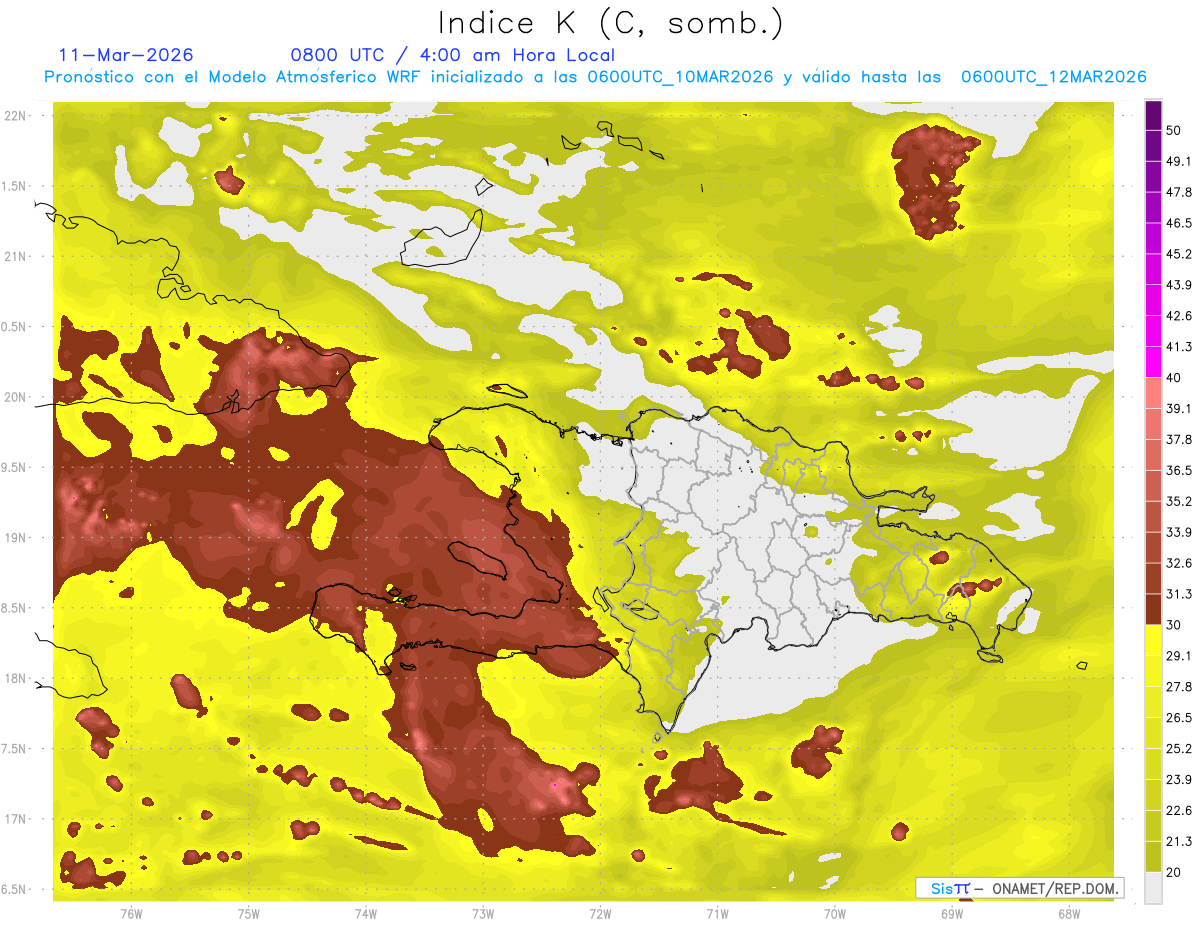1200x927 pixels.
Task: Click the gray swatch below 20 on scale
Action: [x=1153, y=888]
